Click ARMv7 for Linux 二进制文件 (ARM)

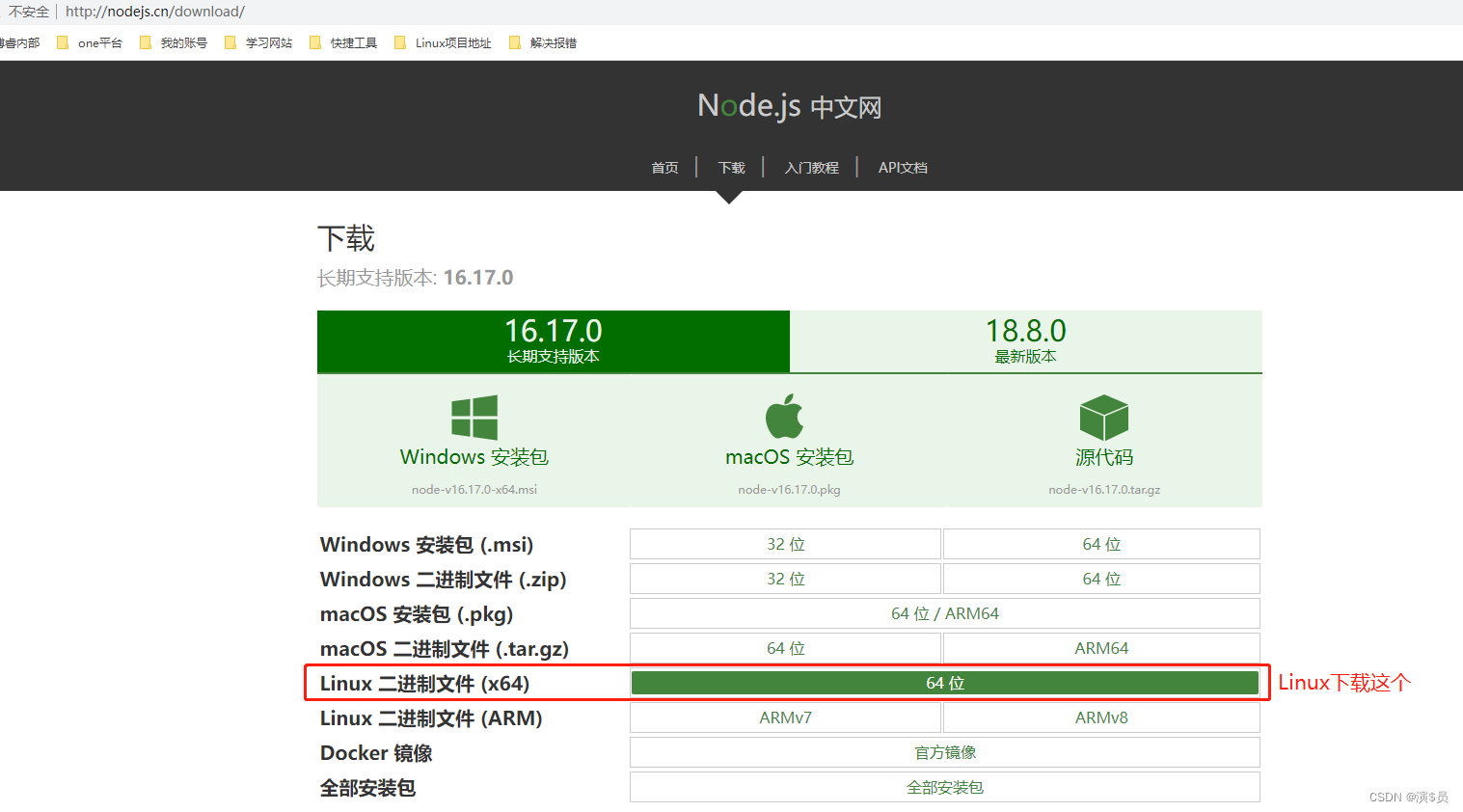coord(785,717)
